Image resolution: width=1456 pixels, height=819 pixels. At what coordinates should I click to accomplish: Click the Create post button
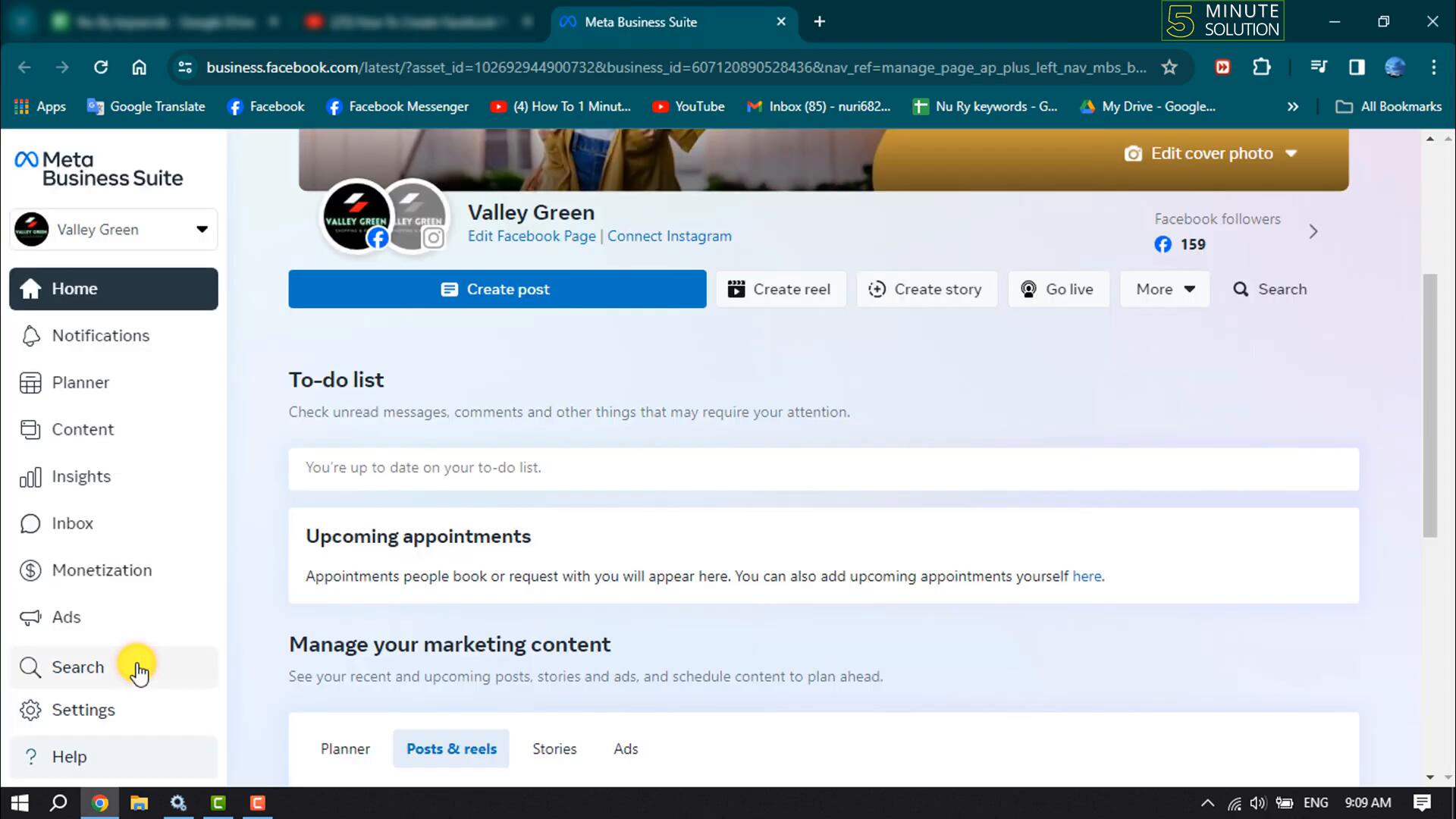[497, 290]
